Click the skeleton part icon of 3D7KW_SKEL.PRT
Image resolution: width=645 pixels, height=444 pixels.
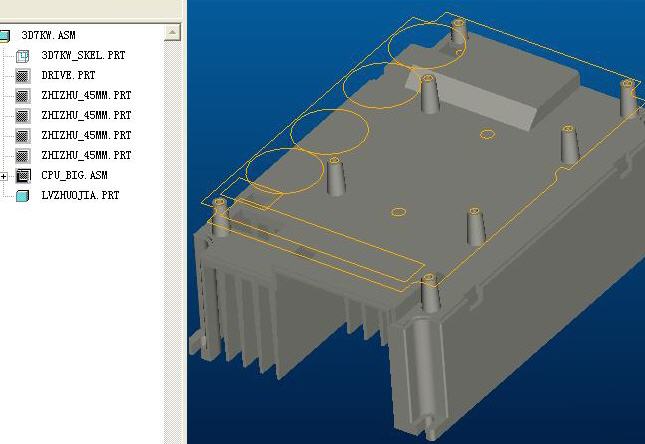pos(23,56)
